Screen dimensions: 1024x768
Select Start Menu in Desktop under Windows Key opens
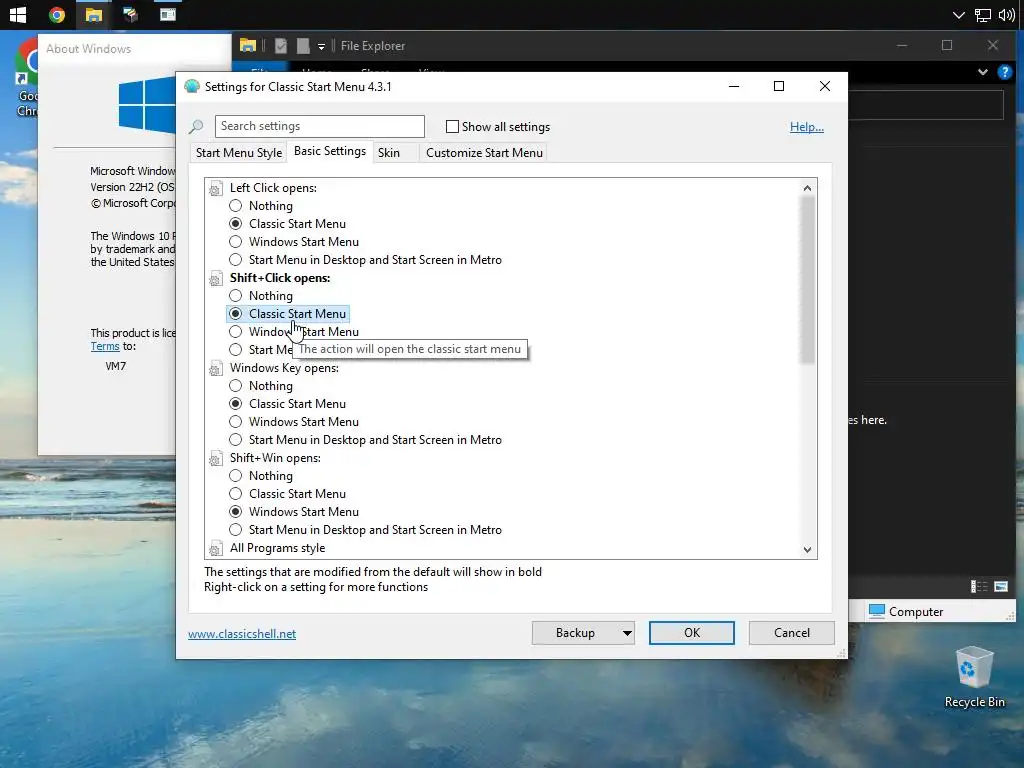[236, 440]
